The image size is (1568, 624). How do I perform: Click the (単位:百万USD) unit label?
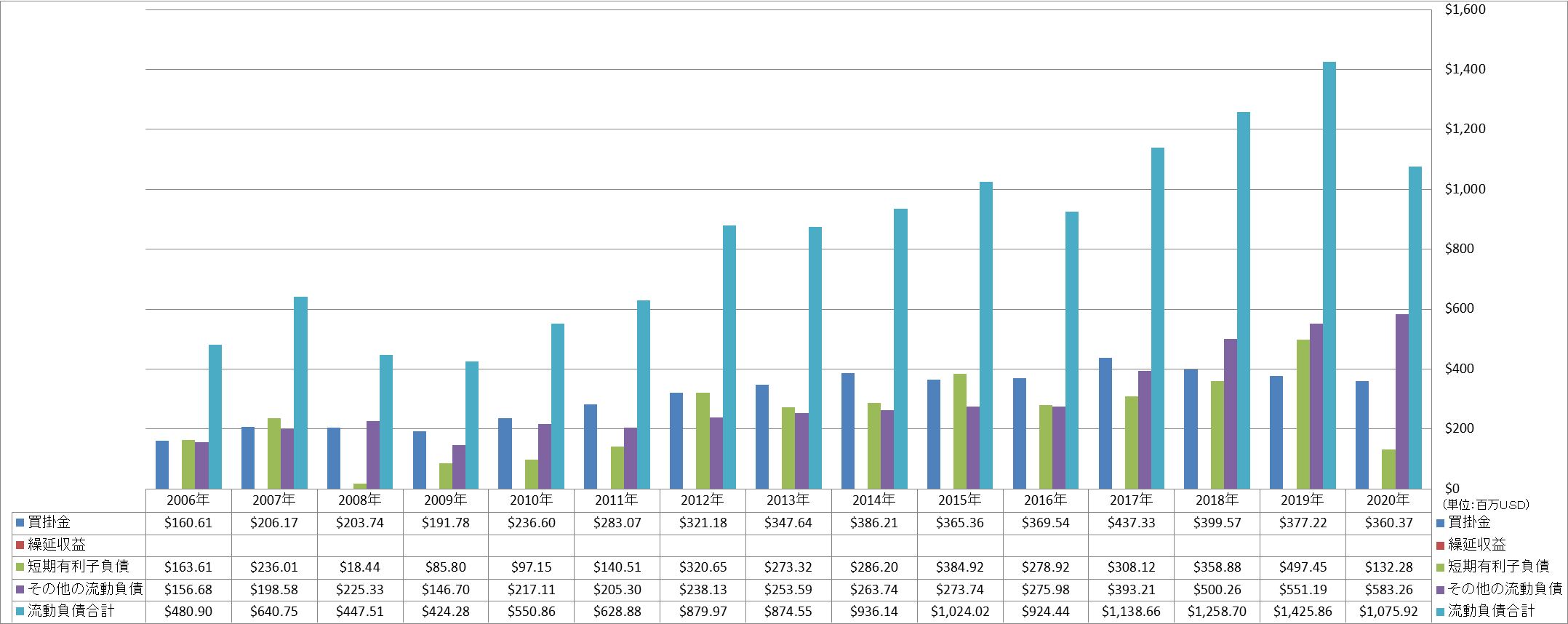click(x=1486, y=505)
